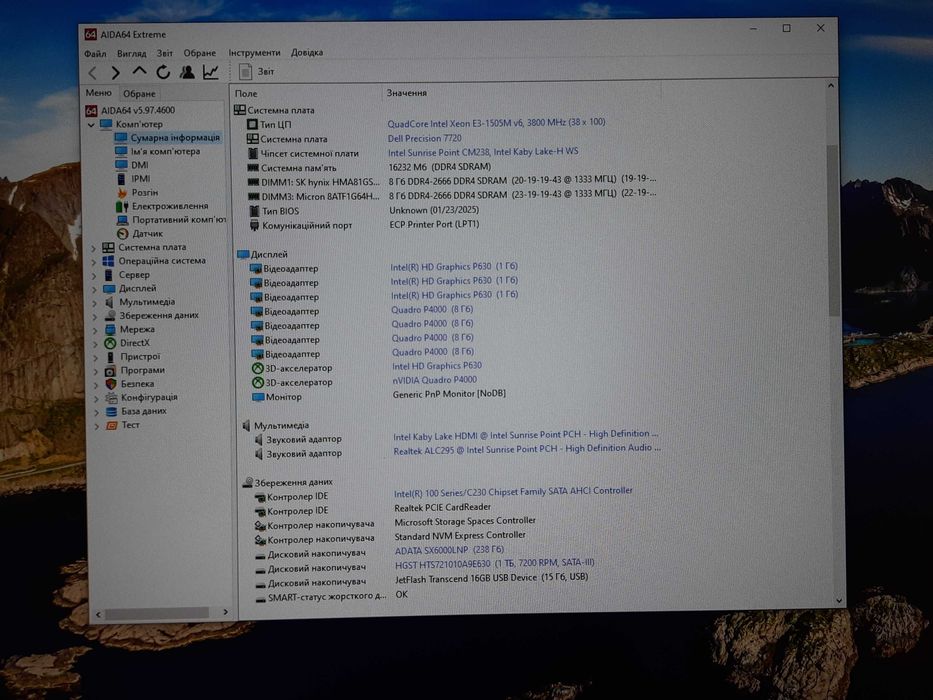The width and height of the screenshot is (933, 700).
Task: Collapse the Комп'ютер tree node
Action: coord(91,125)
